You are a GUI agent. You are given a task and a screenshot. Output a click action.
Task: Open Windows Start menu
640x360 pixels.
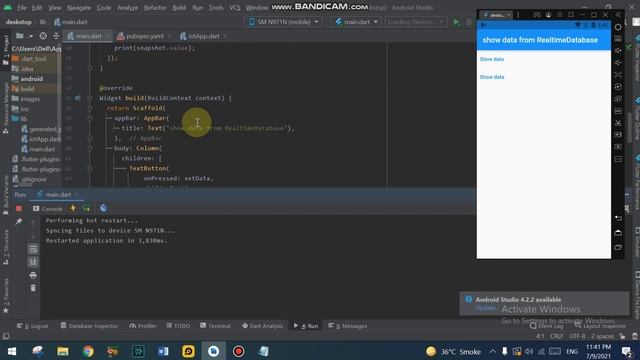tap(12, 351)
